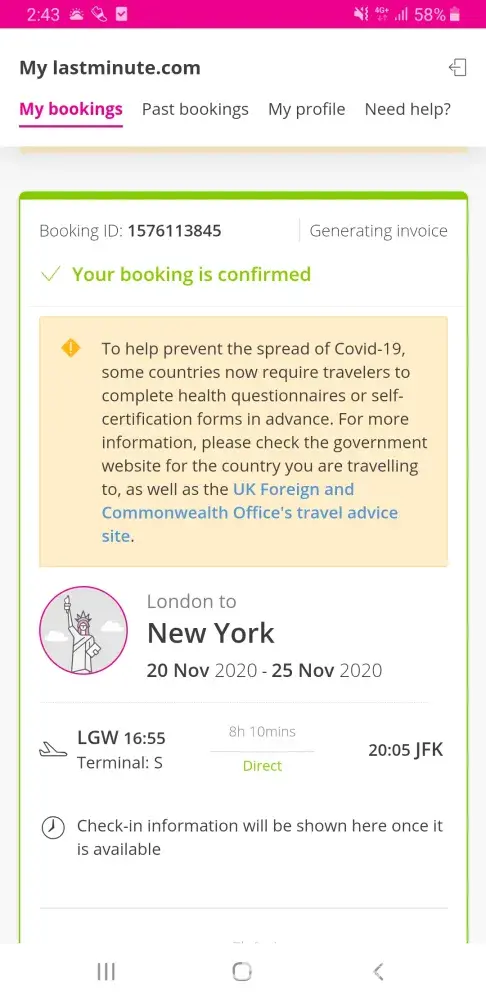
Task: Tap battery indicator in status bar
Action: [455, 14]
